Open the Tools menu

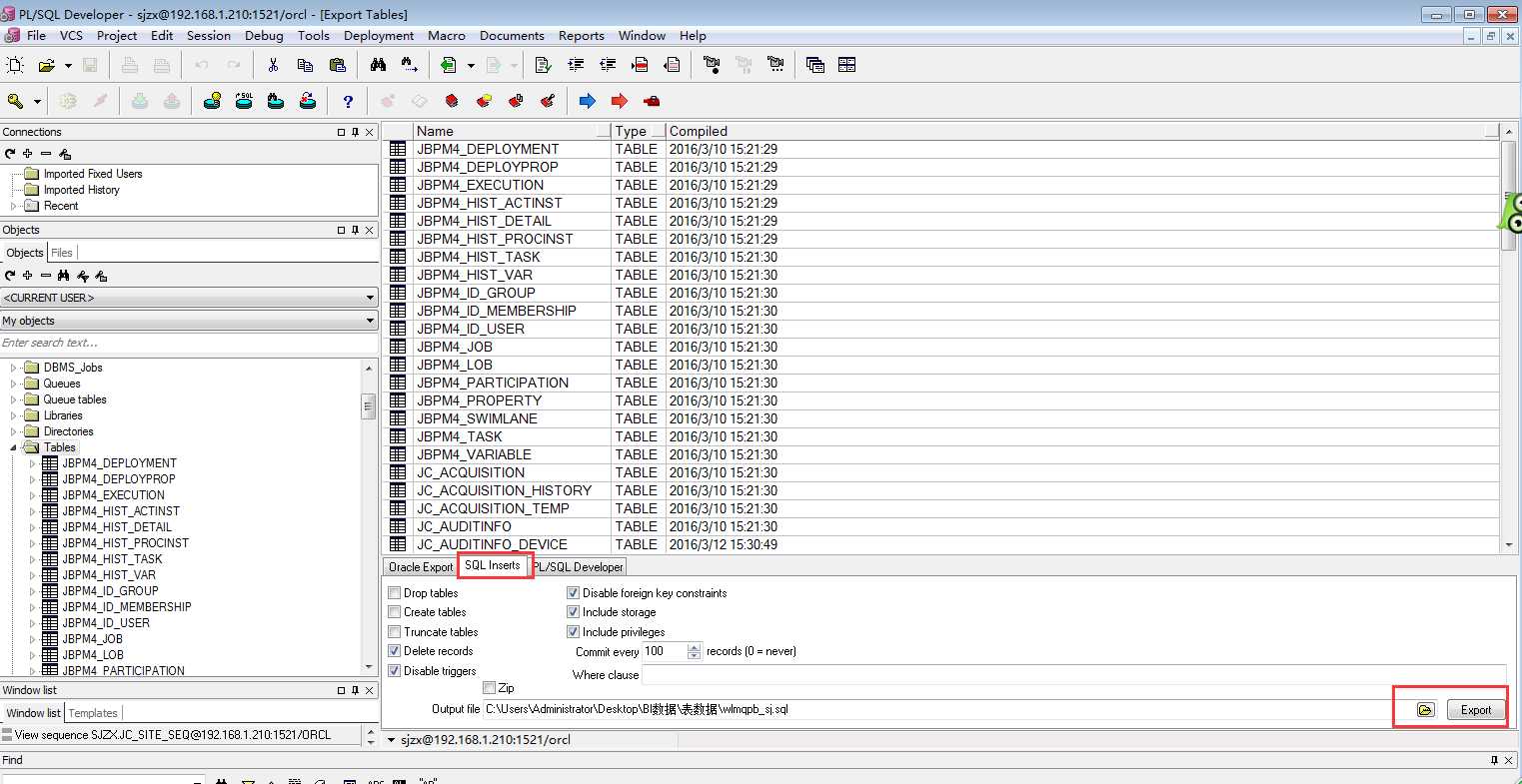tap(314, 36)
